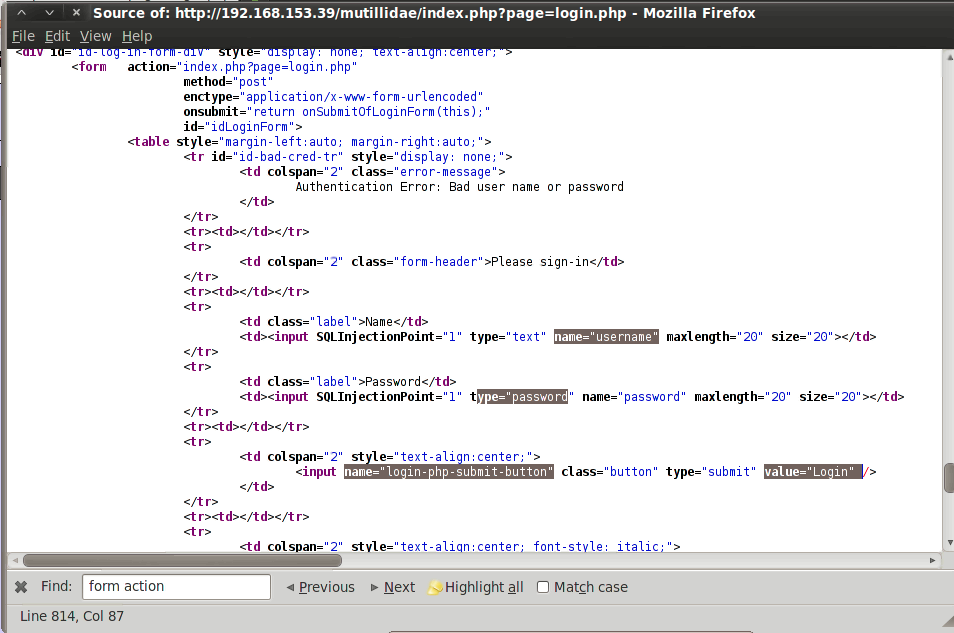The width and height of the screenshot is (954, 633).
Task: Click the scroll left arrow of horizontal scrollbar
Action: coord(13,561)
